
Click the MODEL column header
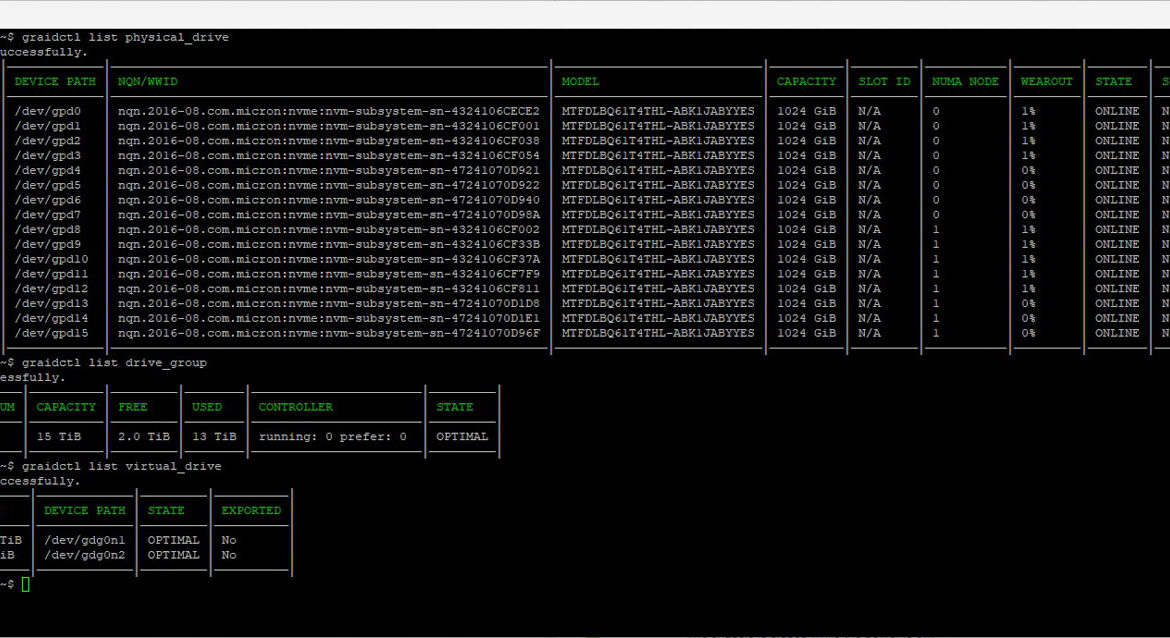coord(580,82)
